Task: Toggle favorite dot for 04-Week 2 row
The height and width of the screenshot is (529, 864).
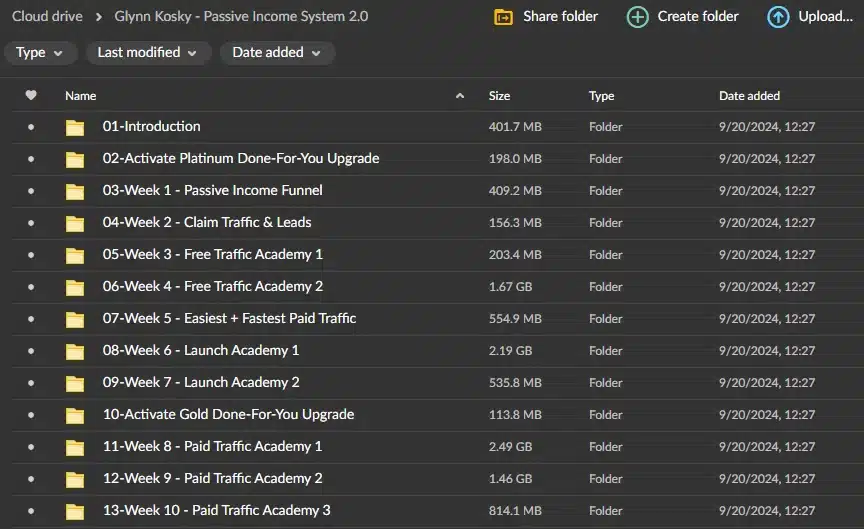Action: pyautogui.click(x=31, y=223)
